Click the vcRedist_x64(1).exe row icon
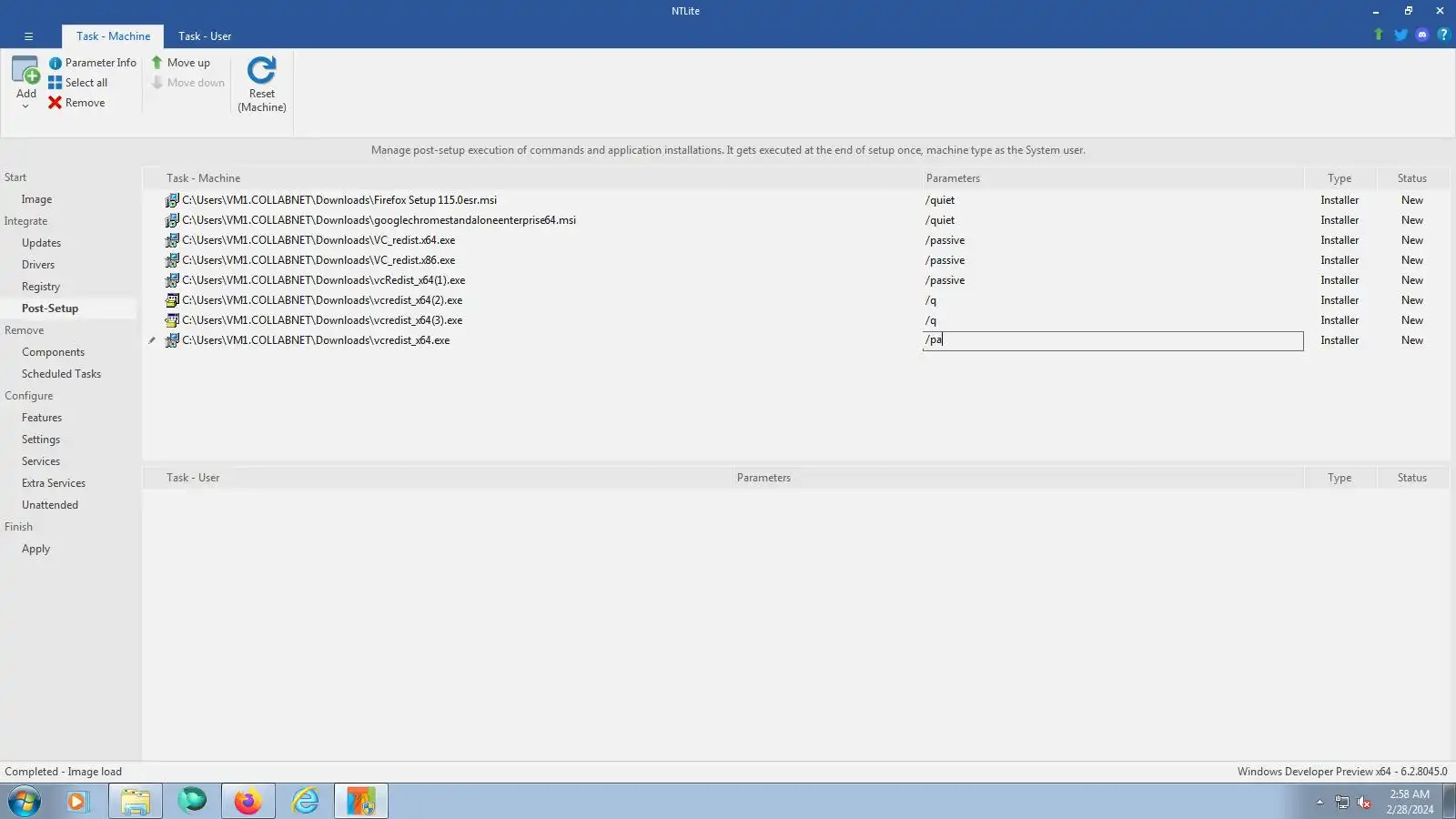The height and width of the screenshot is (819, 1456). (x=172, y=280)
